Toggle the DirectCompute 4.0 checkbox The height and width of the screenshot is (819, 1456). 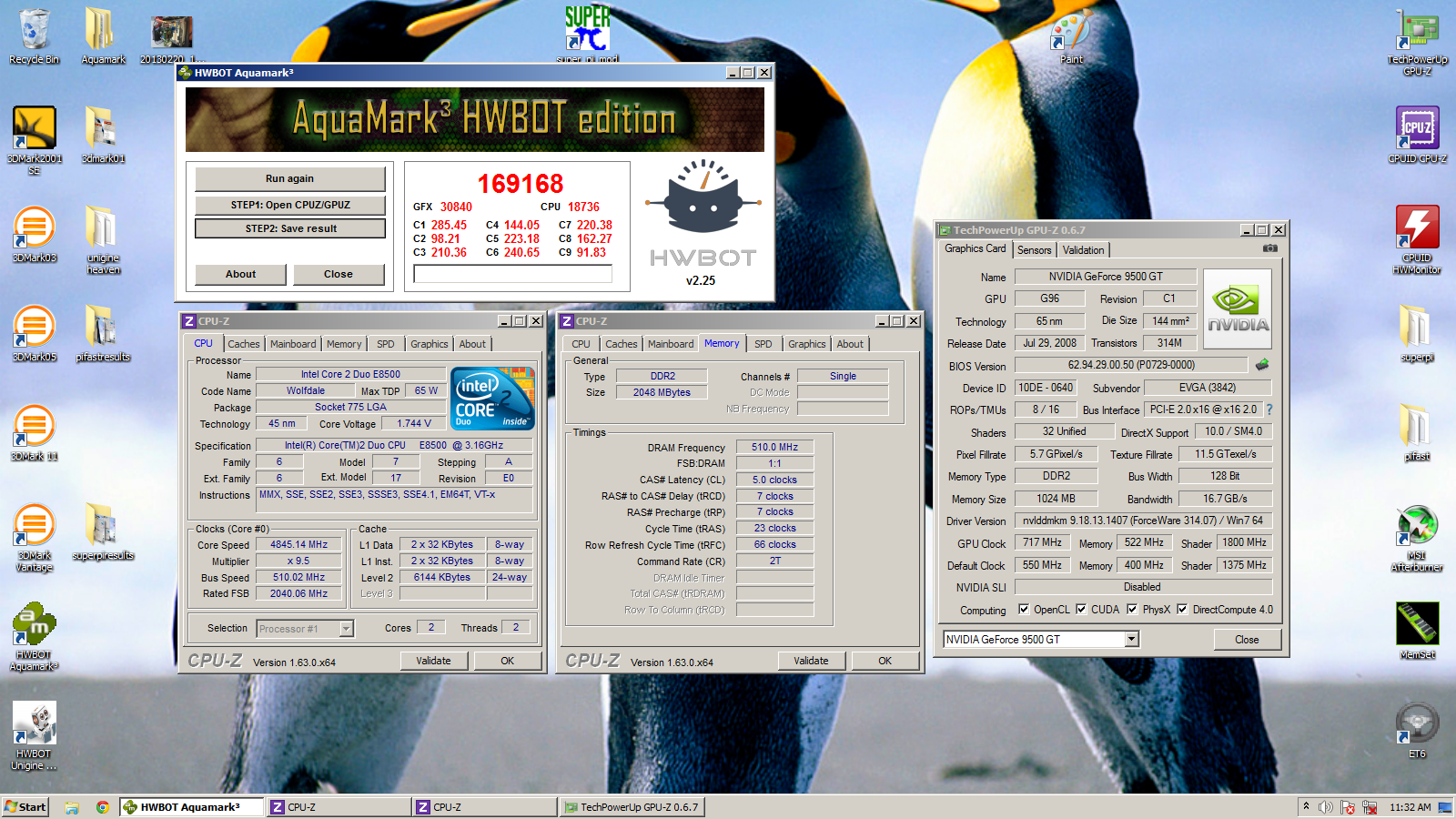[1182, 610]
